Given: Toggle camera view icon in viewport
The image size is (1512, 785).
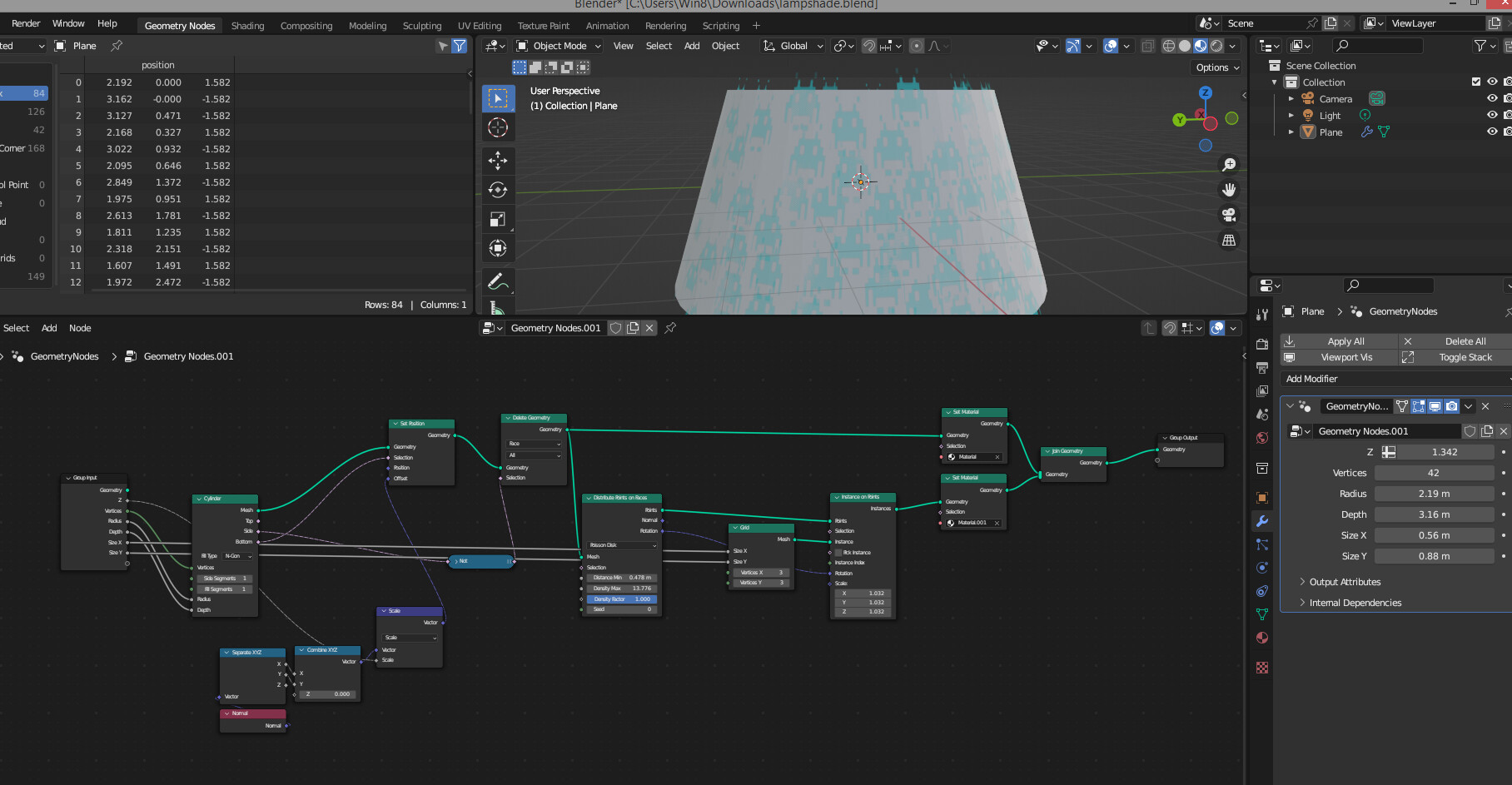Looking at the screenshot, I should (x=1229, y=215).
